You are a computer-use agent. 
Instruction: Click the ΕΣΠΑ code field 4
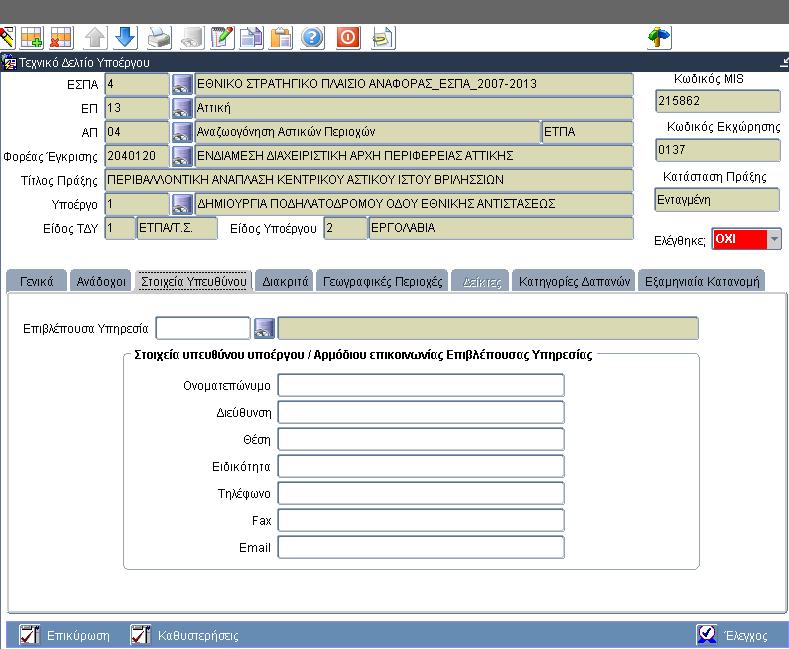[137, 84]
